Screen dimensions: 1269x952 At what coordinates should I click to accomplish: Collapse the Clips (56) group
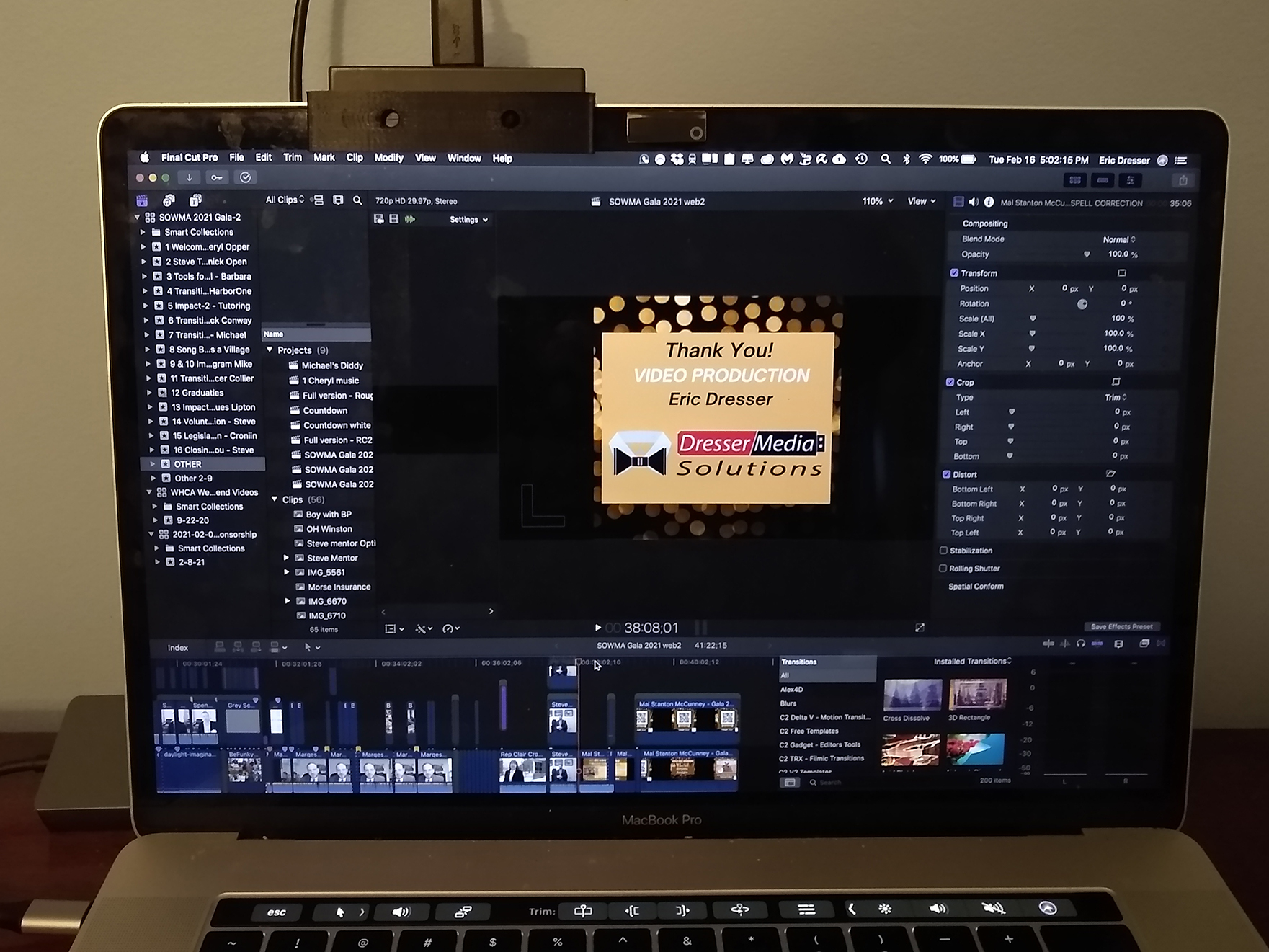coord(275,499)
